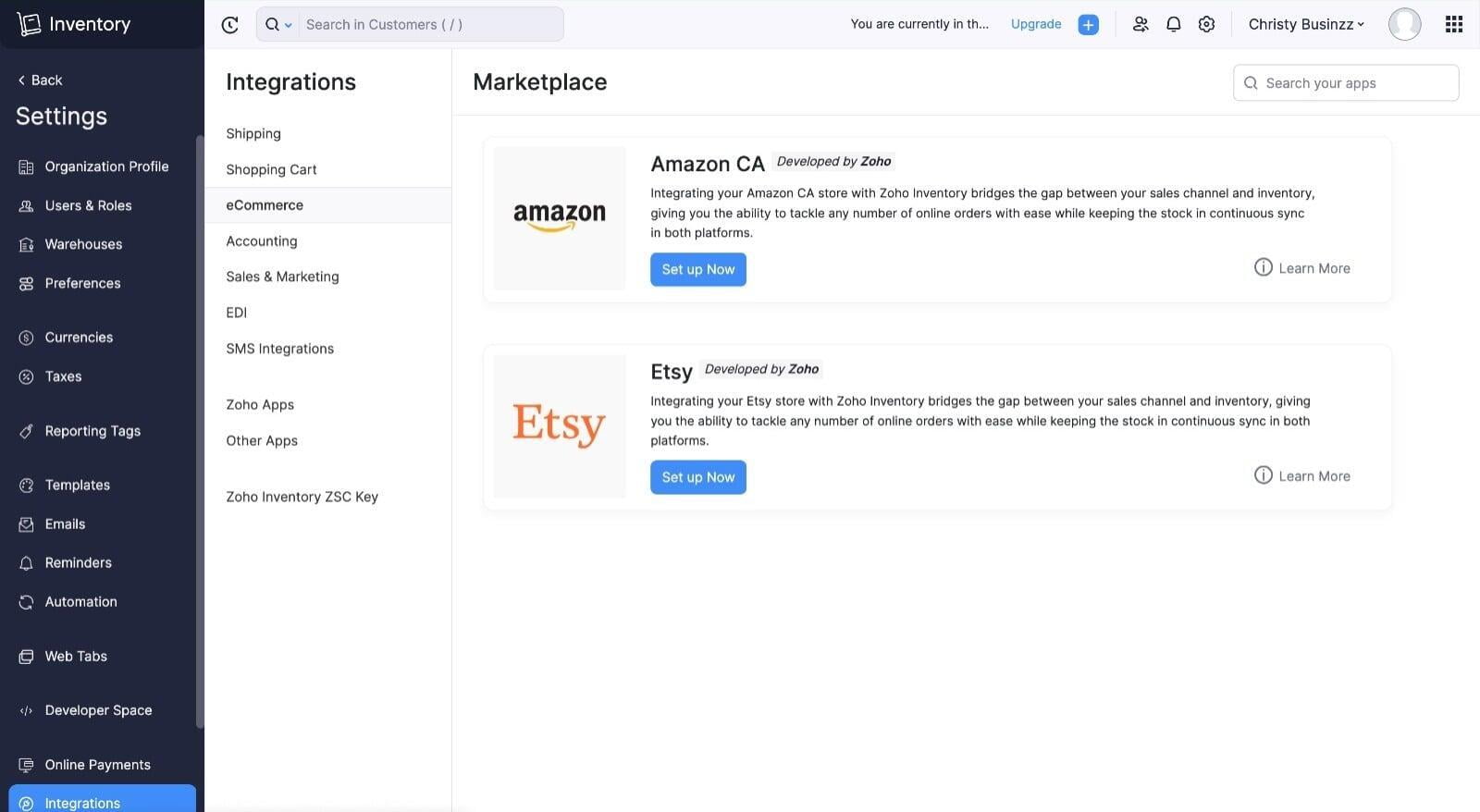
Task: Open Shopping Cart integrations
Action: (271, 169)
